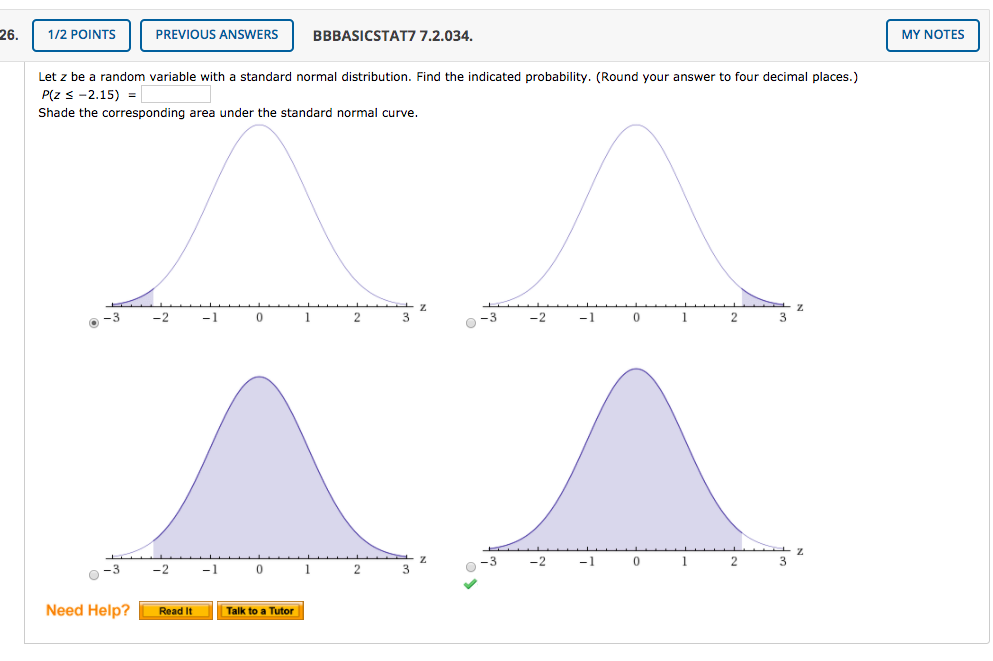993x661 pixels.
Task: Click the z axis label on top-left graph
Action: pyautogui.click(x=421, y=308)
